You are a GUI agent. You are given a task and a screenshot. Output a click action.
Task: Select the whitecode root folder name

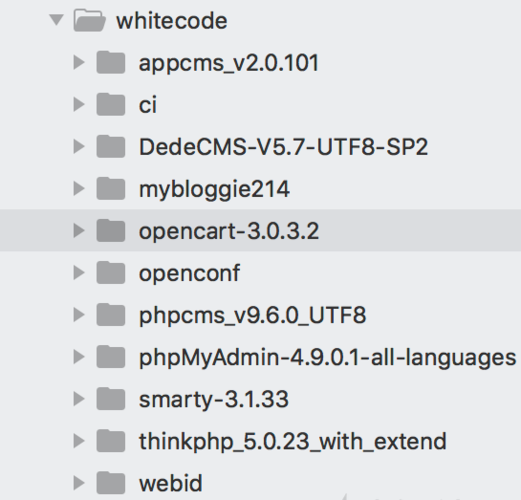click(172, 21)
